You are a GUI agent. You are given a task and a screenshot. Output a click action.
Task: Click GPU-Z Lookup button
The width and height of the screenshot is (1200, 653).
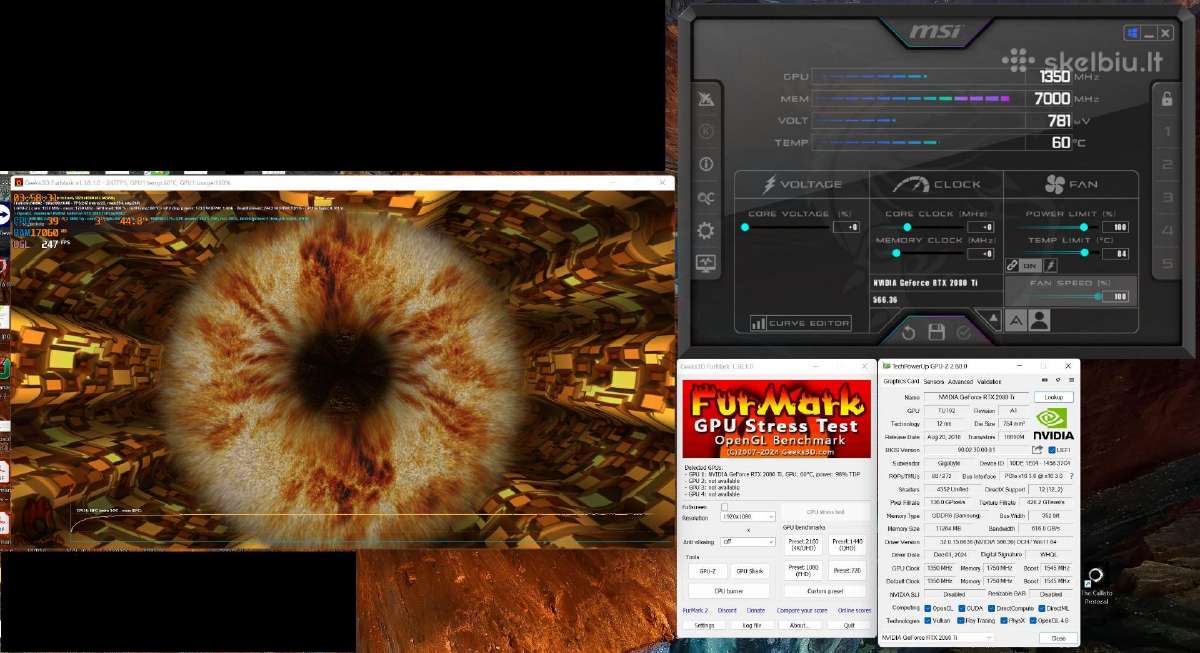1053,397
